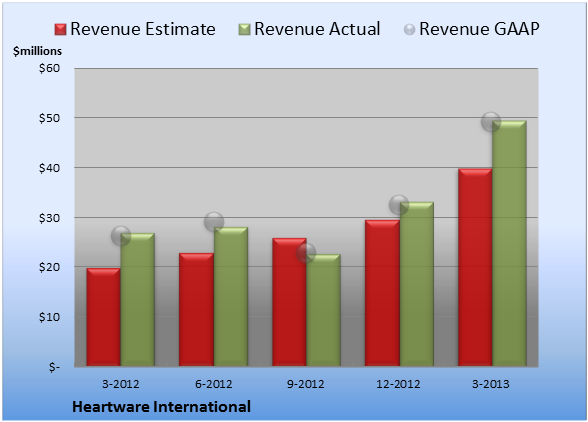Click the 'Heartware International' chart title
Screen dimensions: 588x422
[x=162, y=407]
